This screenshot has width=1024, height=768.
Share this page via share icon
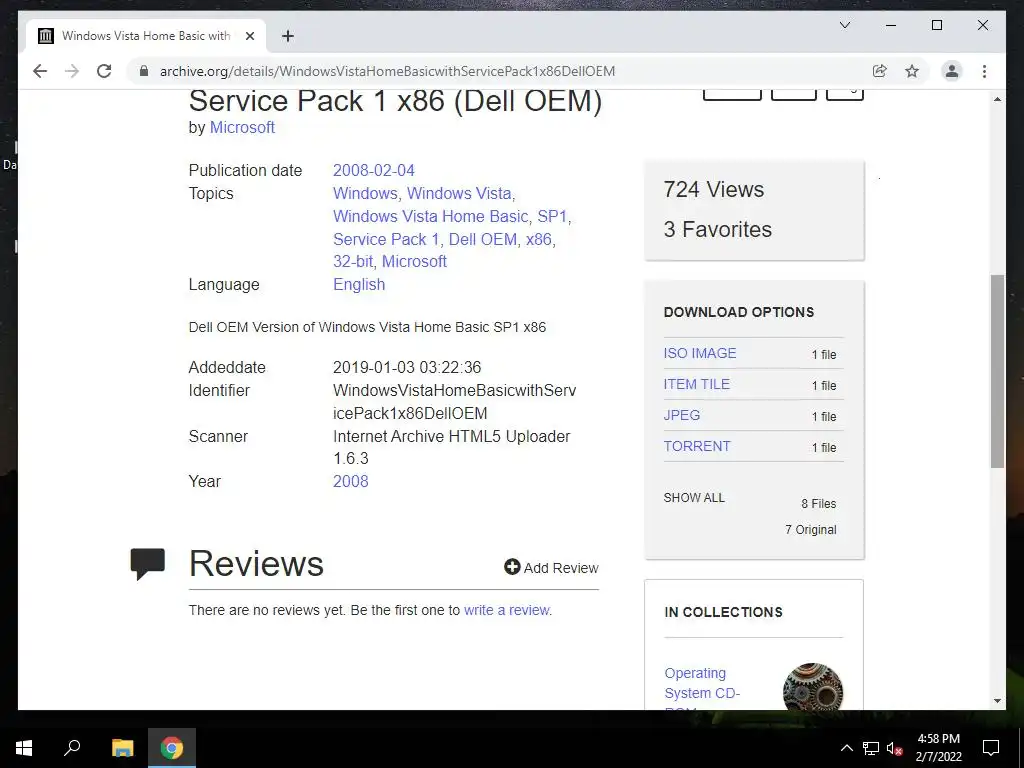coord(880,71)
